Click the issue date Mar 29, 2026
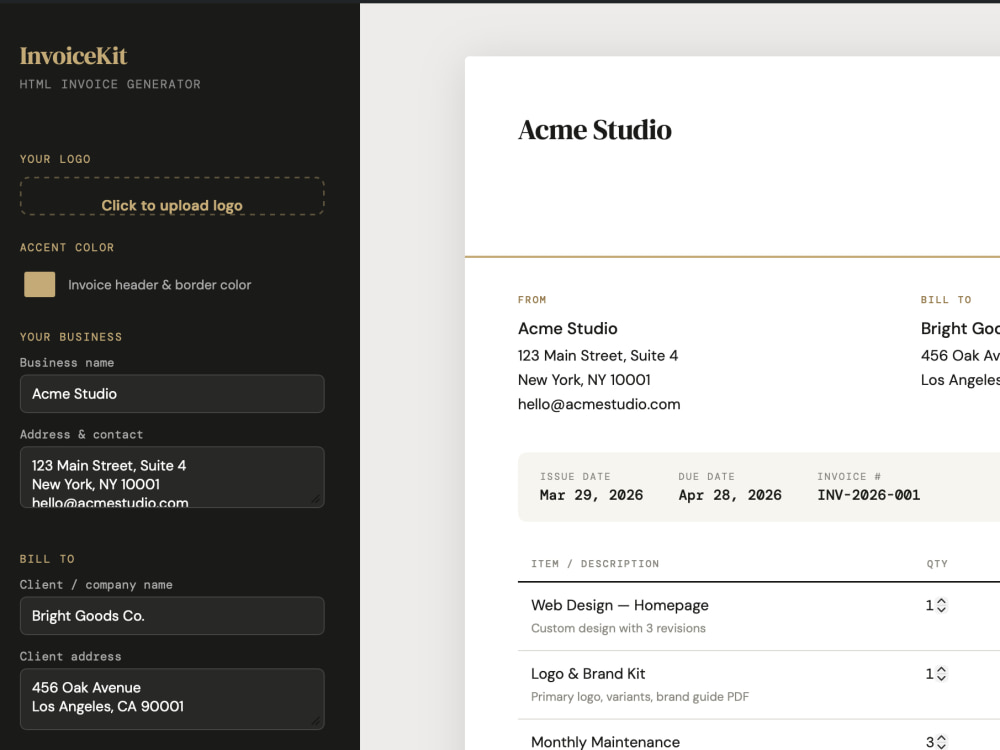The height and width of the screenshot is (750, 1000). (x=591, y=495)
